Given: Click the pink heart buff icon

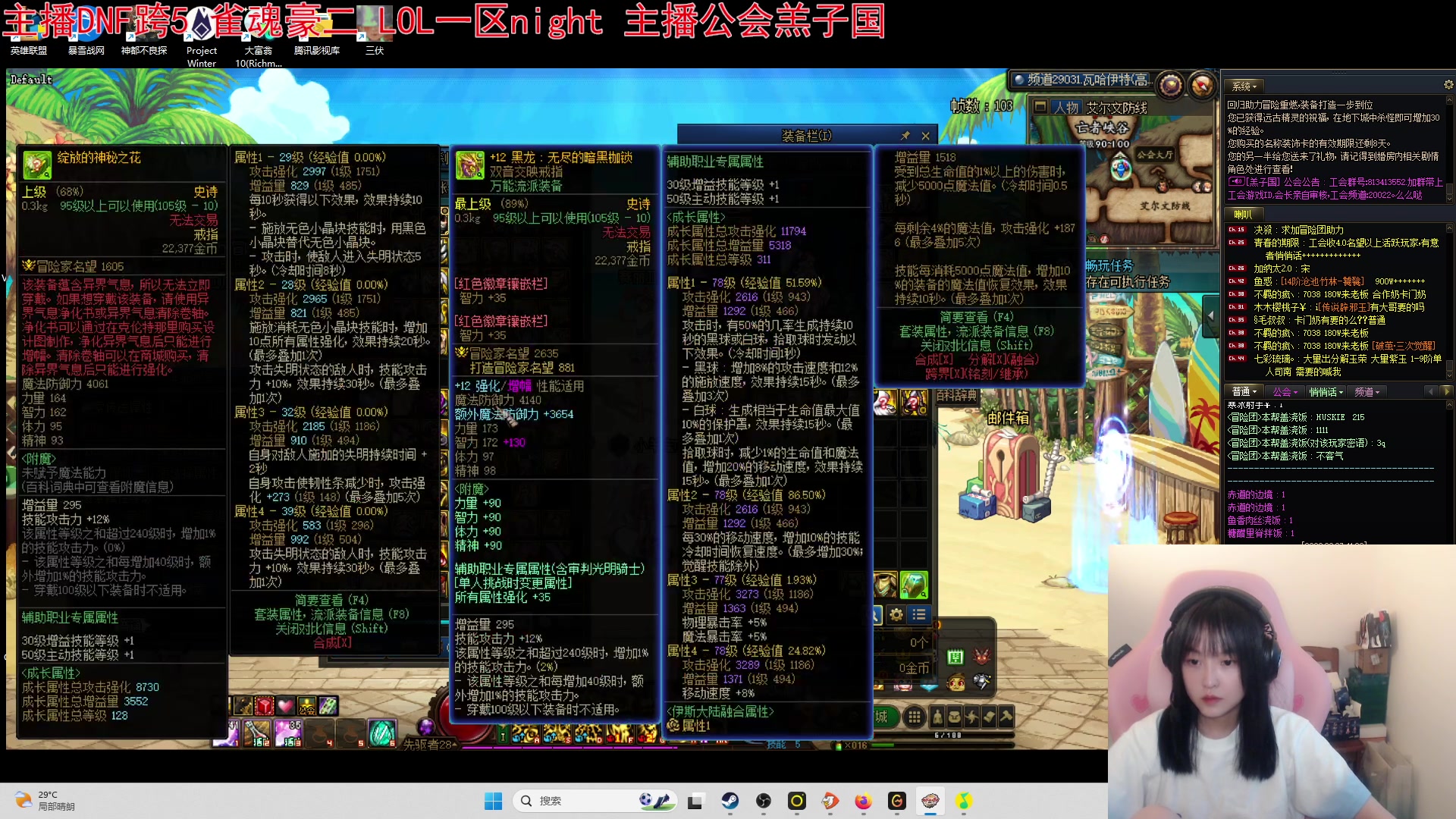Looking at the screenshot, I should point(285,706).
